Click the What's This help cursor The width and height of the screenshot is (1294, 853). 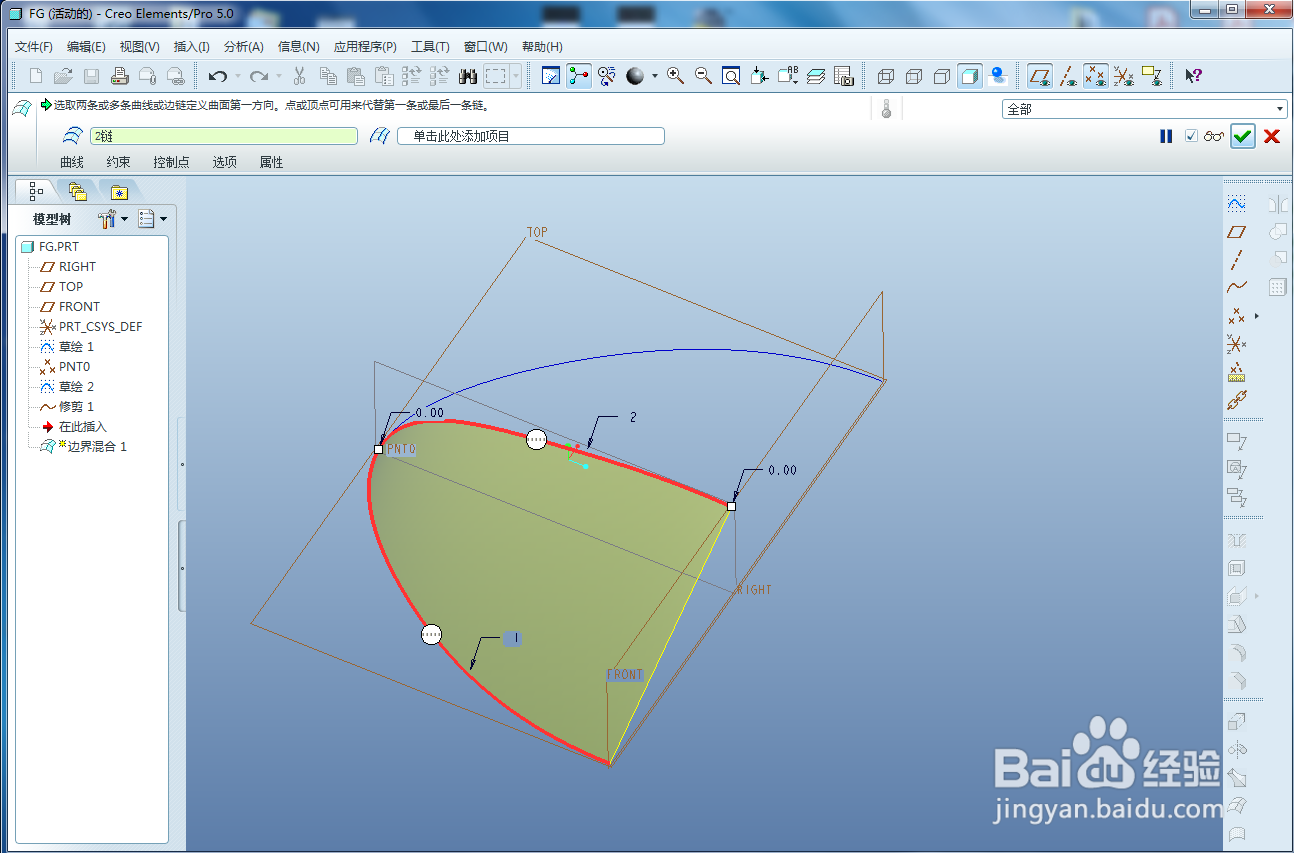point(1193,76)
